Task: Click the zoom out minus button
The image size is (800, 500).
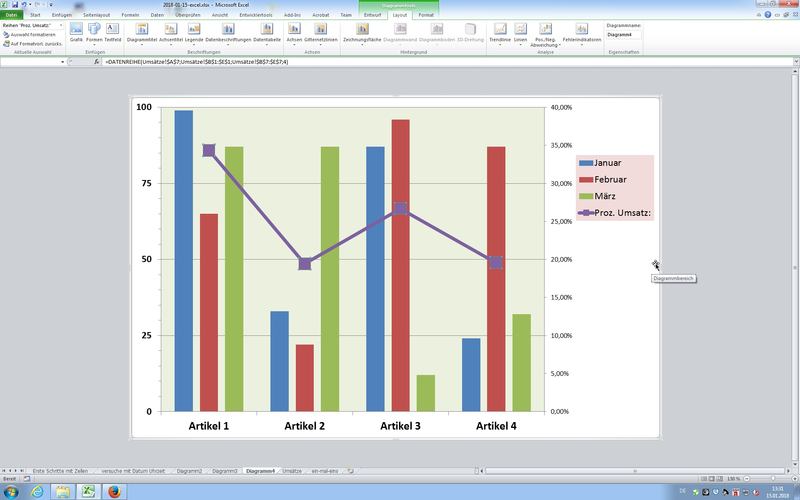Action: point(746,479)
